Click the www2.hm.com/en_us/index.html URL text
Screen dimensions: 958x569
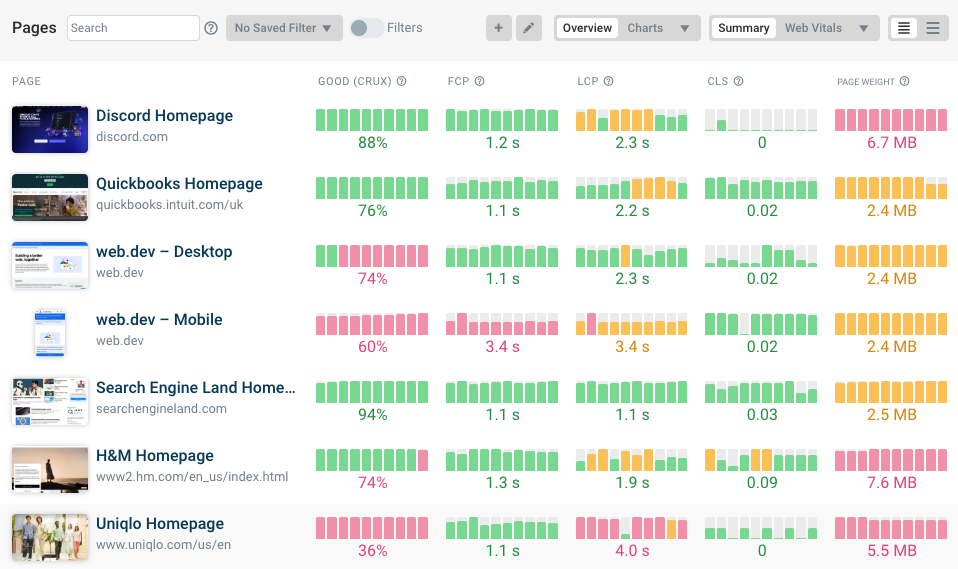(x=192, y=477)
